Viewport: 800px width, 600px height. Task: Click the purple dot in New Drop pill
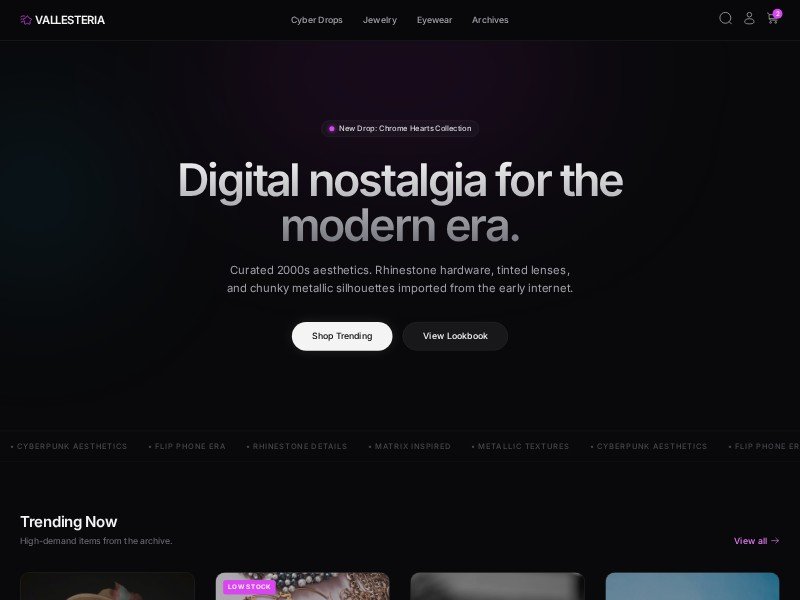tap(332, 129)
